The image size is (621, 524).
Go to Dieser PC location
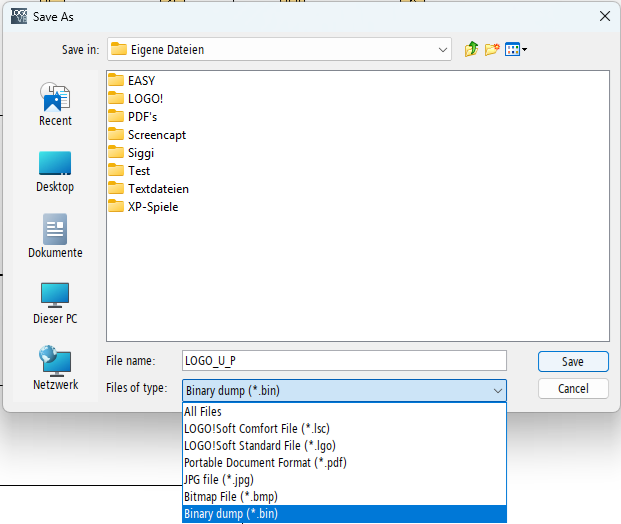tap(55, 303)
